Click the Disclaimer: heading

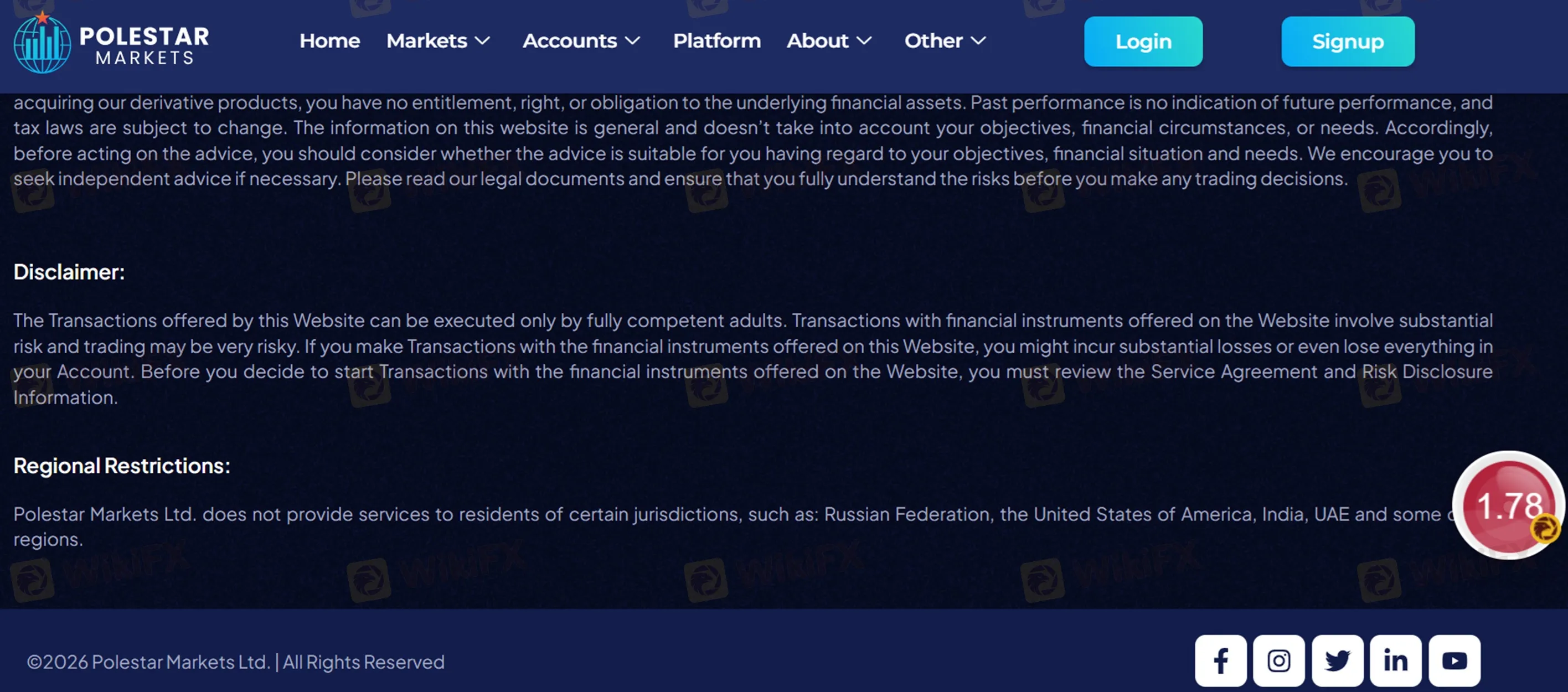coord(69,272)
